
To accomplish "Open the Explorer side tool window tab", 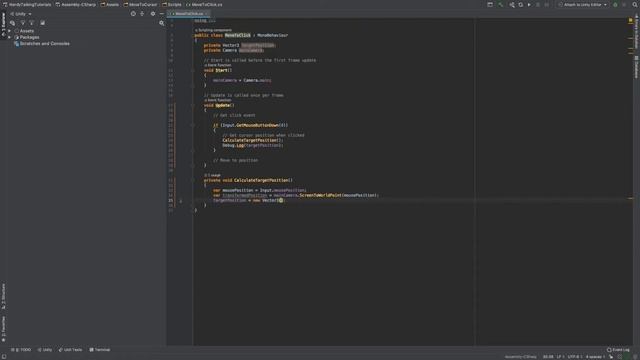I will click(x=3, y=24).
